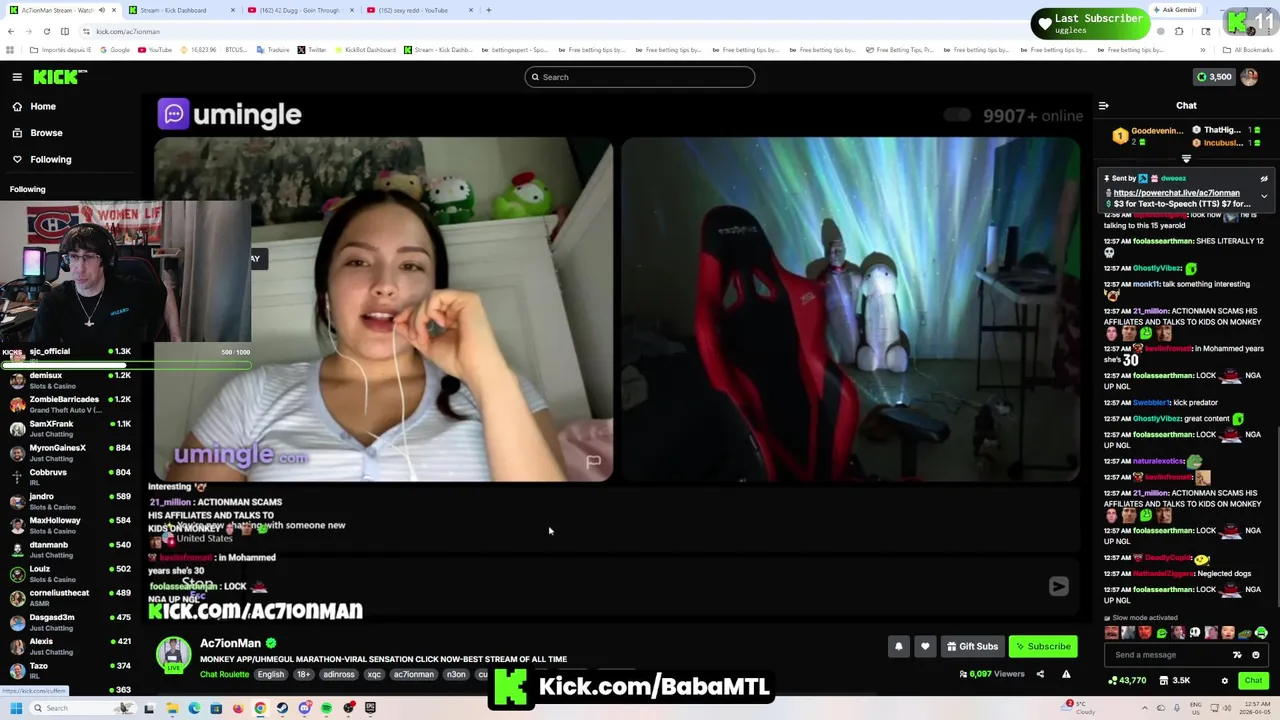
Task: Open Dasgasd3m recommended channel
Action: click(69, 621)
